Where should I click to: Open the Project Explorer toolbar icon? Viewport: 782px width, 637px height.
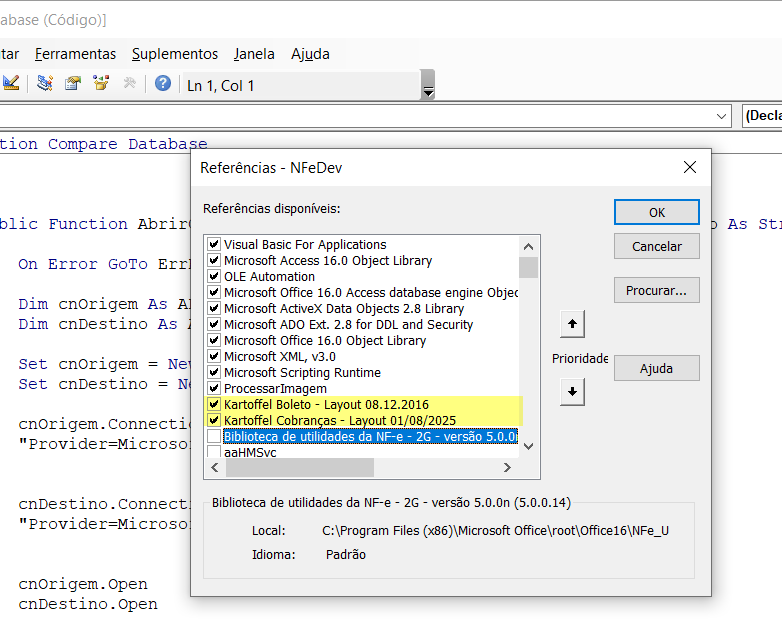[x=45, y=84]
